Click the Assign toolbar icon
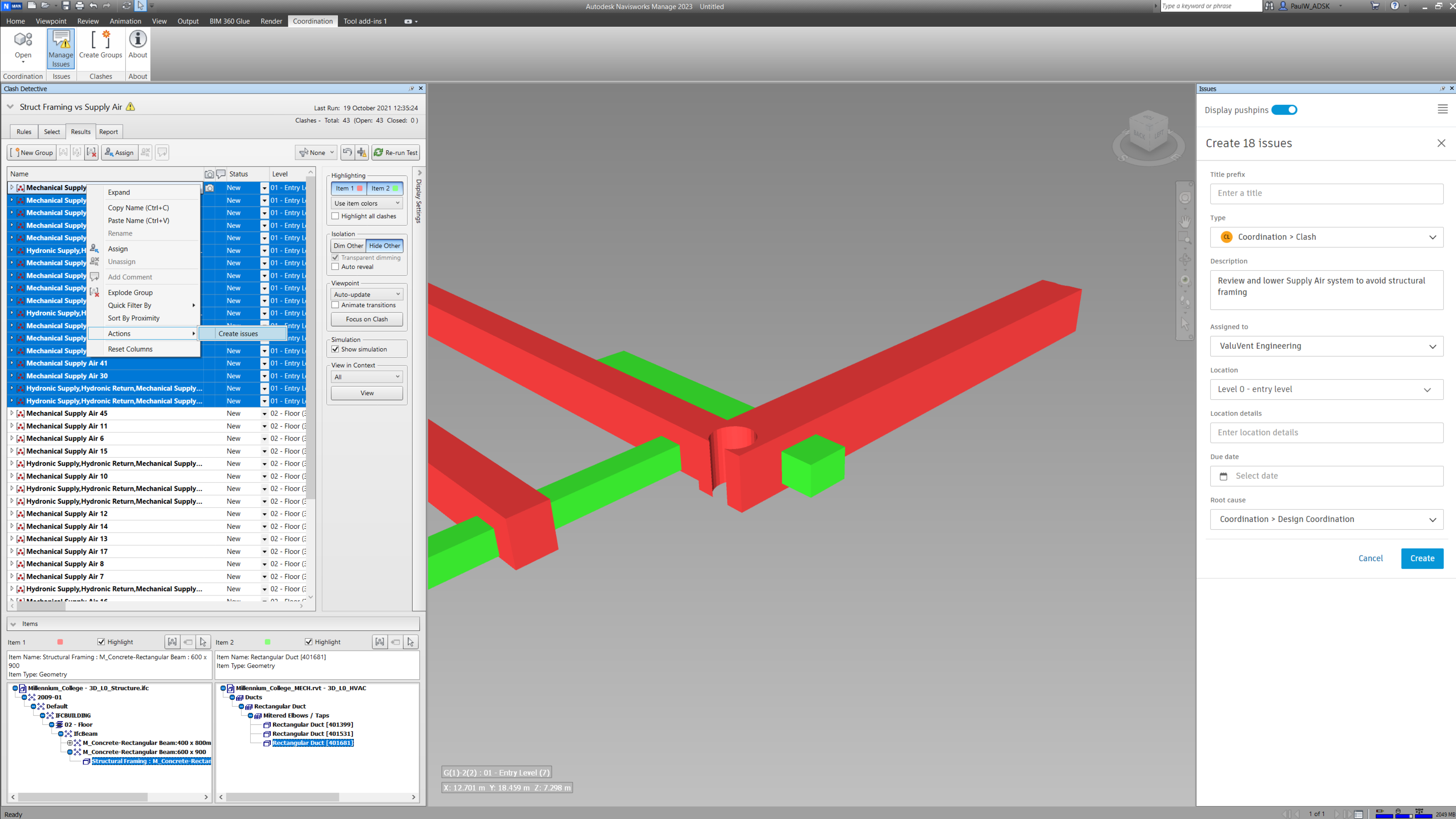This screenshot has height=819, width=1456. pyautogui.click(x=110, y=153)
